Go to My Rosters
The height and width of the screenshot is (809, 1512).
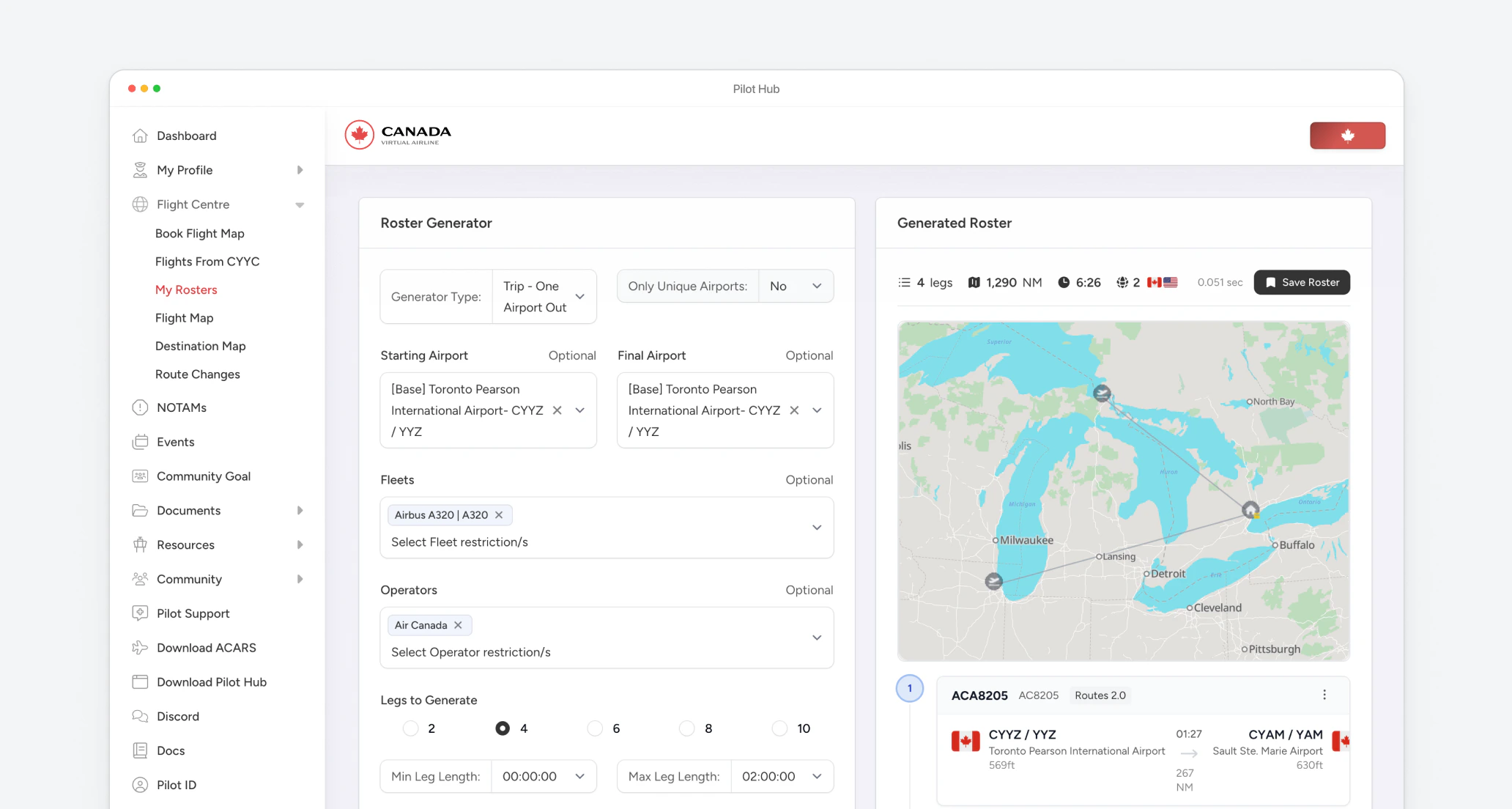tap(186, 290)
